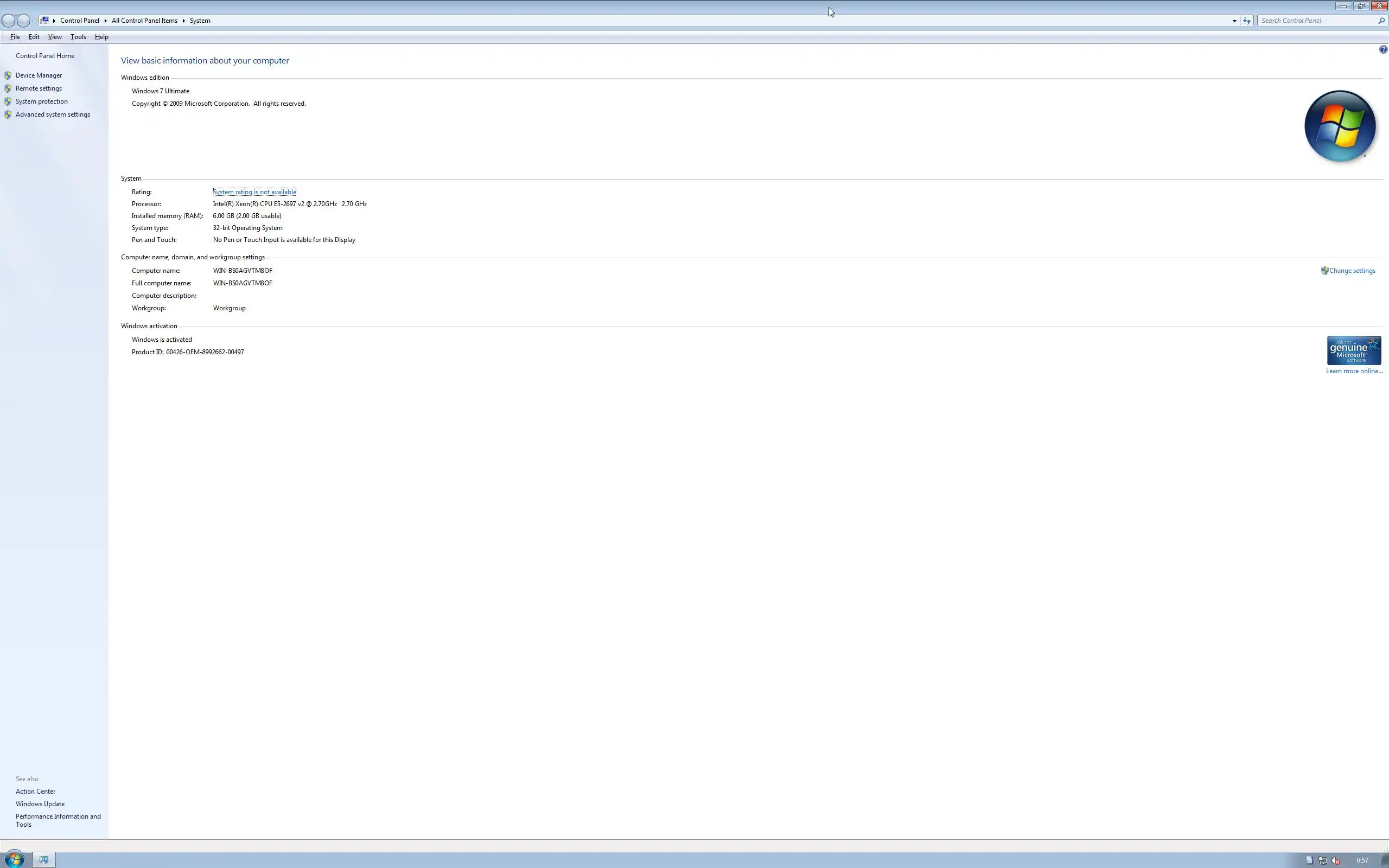1389x868 pixels.
Task: Expand arrow after Control Panel breadcrumb
Action: (x=106, y=21)
